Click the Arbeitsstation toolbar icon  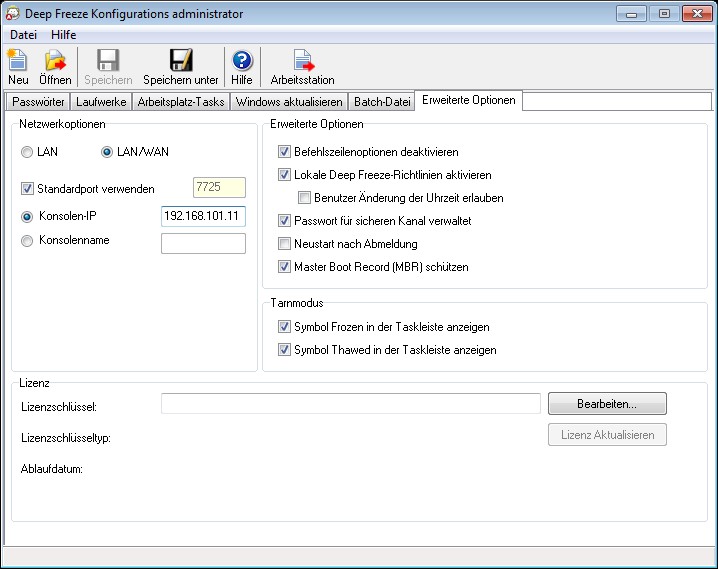(303, 60)
